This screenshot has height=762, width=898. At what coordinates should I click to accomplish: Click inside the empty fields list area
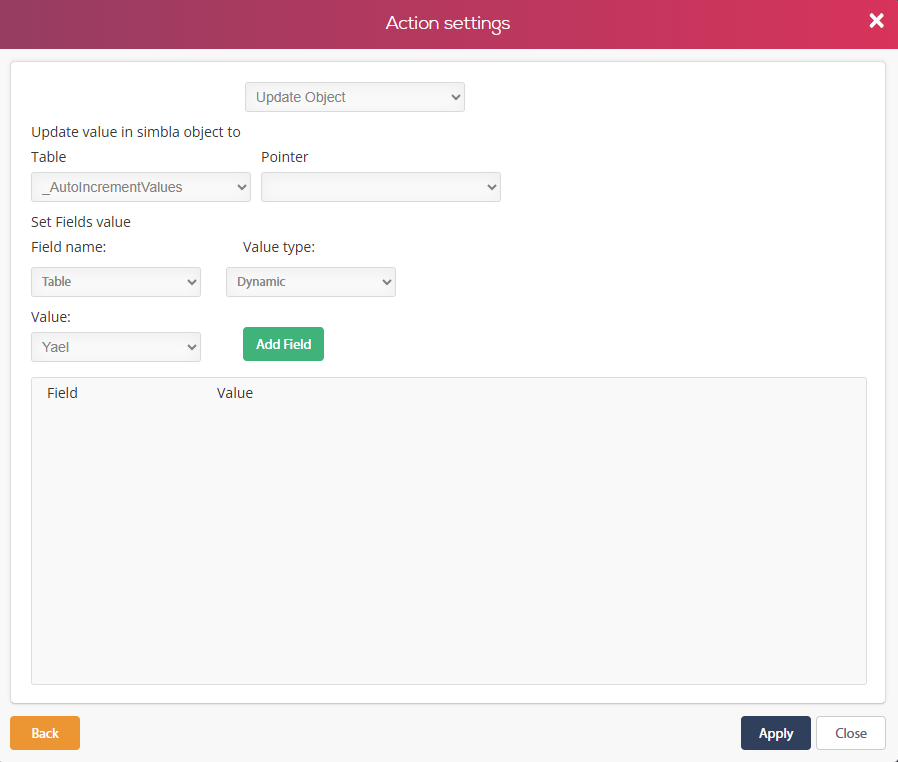[448, 540]
